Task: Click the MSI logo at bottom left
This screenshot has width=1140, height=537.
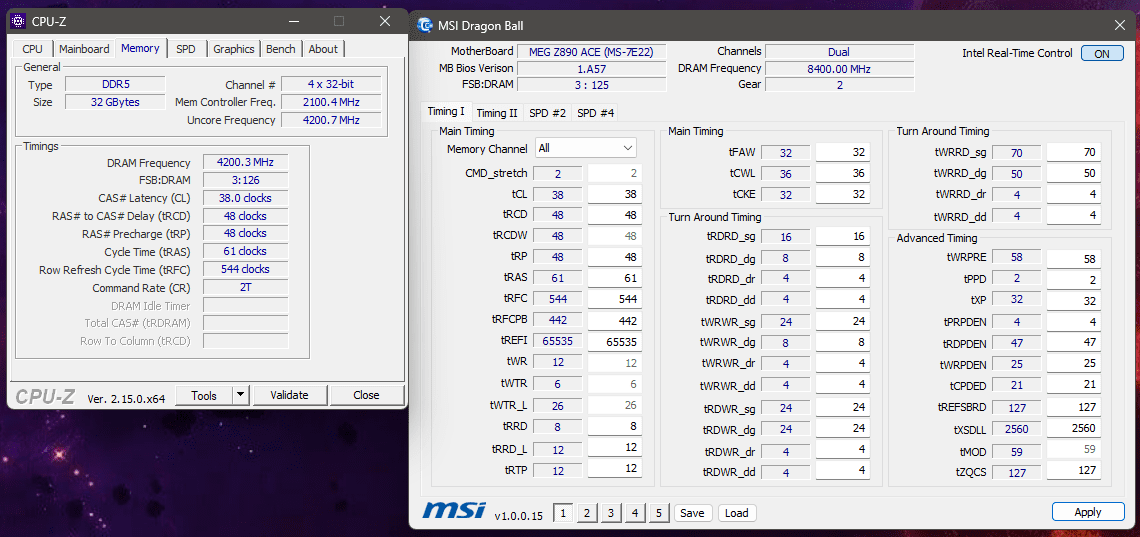Action: tap(453, 512)
